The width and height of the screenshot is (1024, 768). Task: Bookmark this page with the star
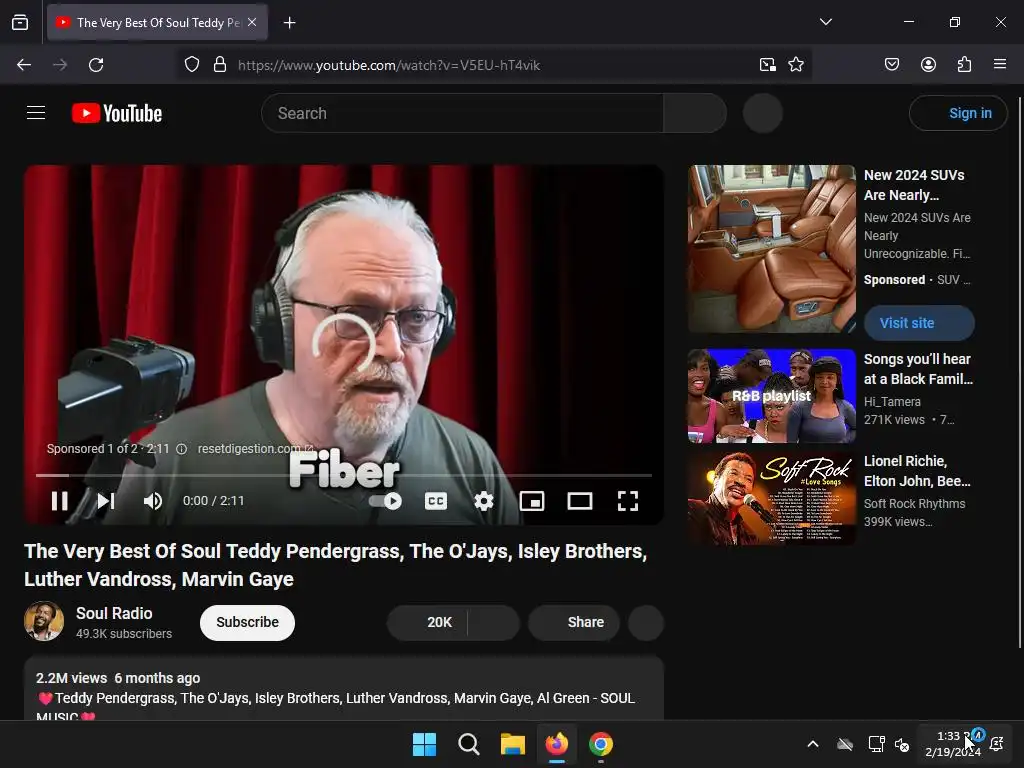coord(795,65)
